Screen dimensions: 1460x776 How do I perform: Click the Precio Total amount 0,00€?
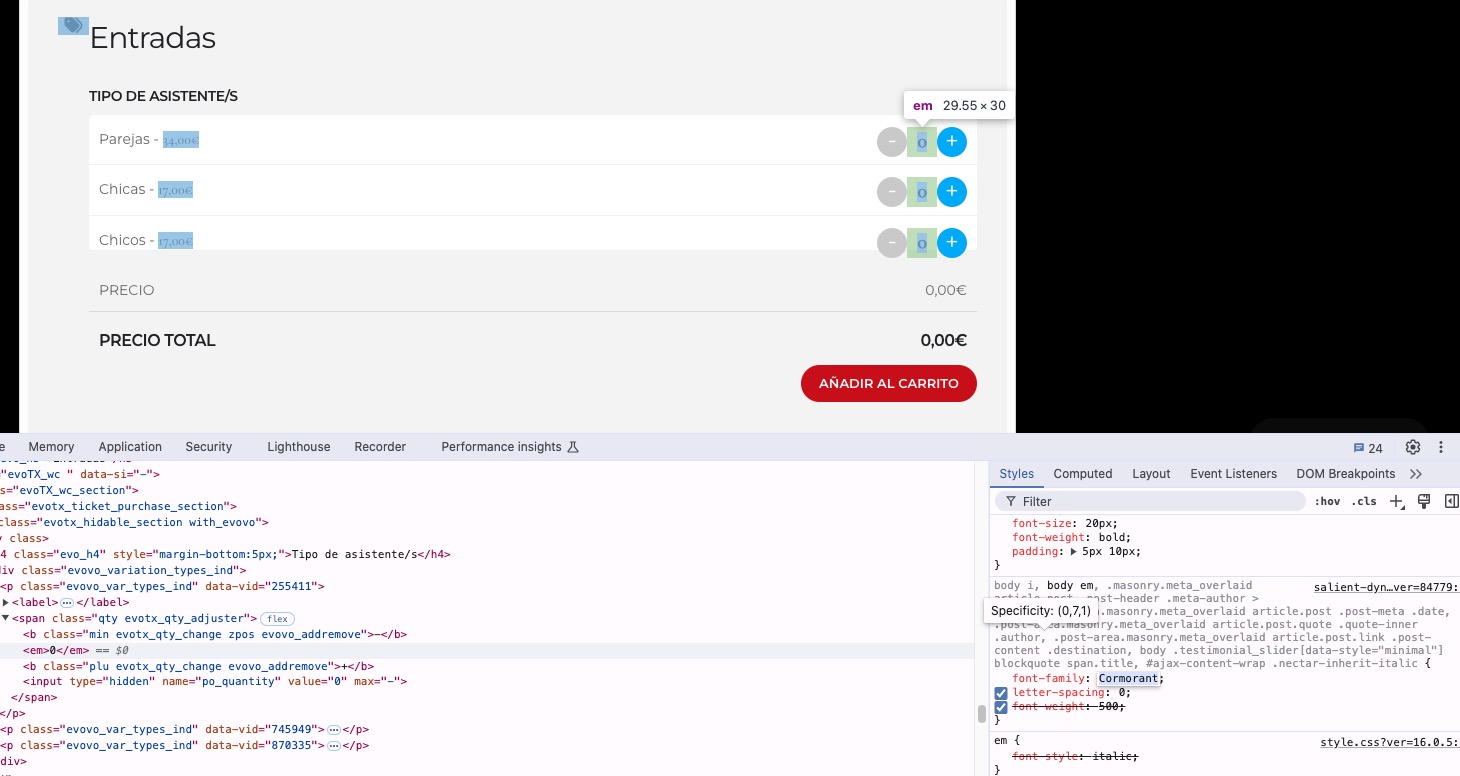coord(944,340)
